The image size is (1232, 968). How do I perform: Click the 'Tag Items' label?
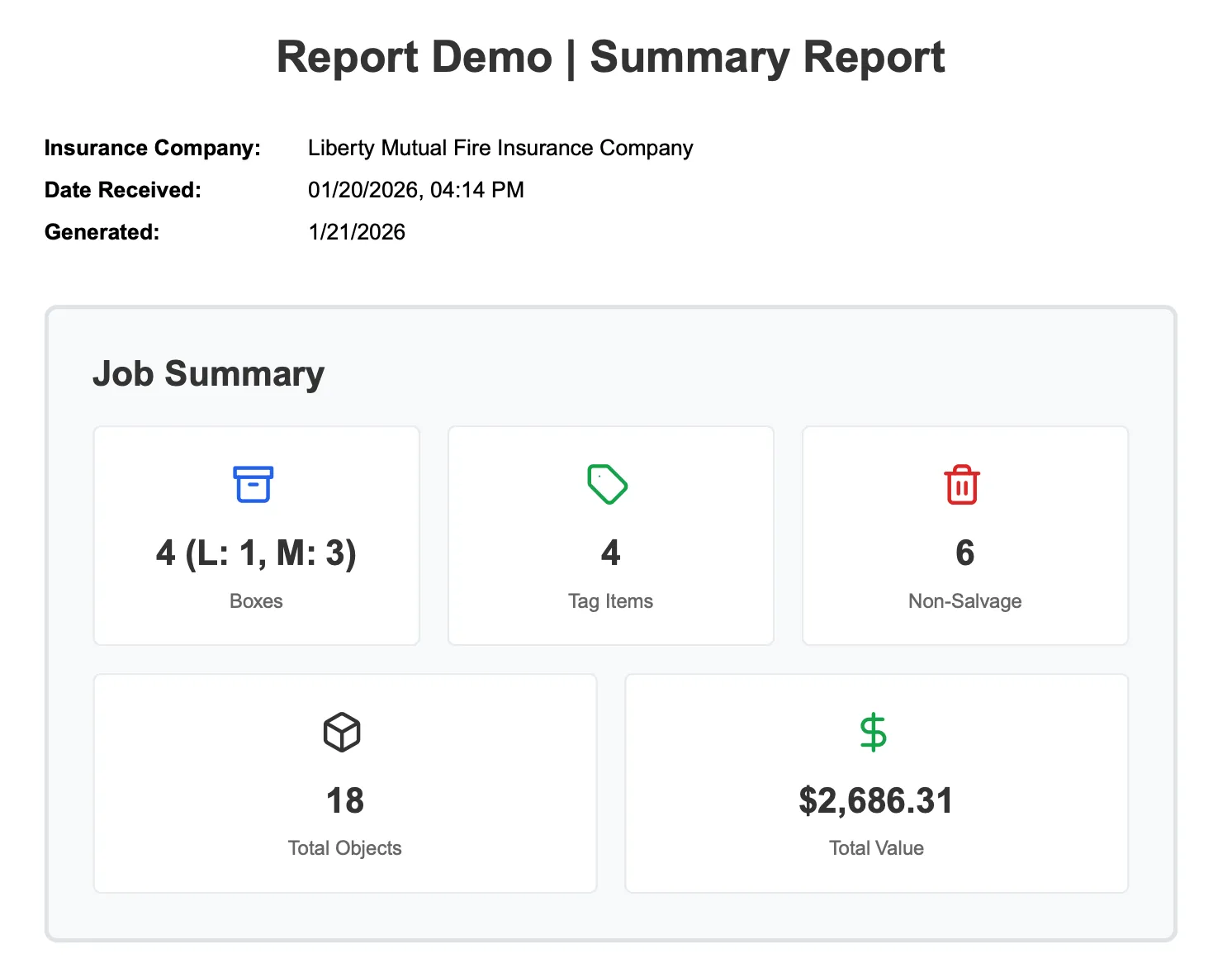click(x=611, y=601)
